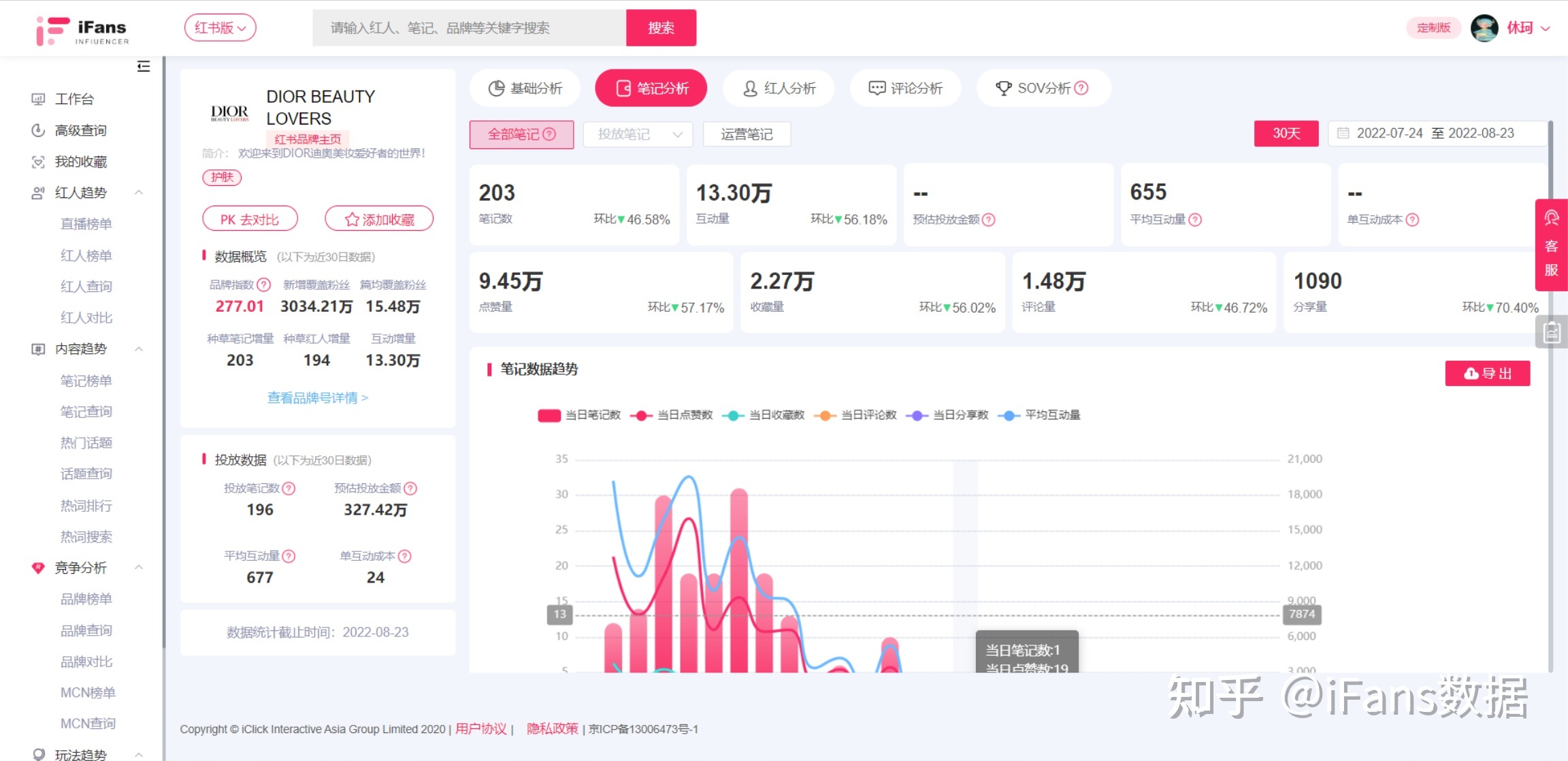Image resolution: width=1568 pixels, height=761 pixels.
Task: Open the 用户协议 link
Action: tap(481, 729)
